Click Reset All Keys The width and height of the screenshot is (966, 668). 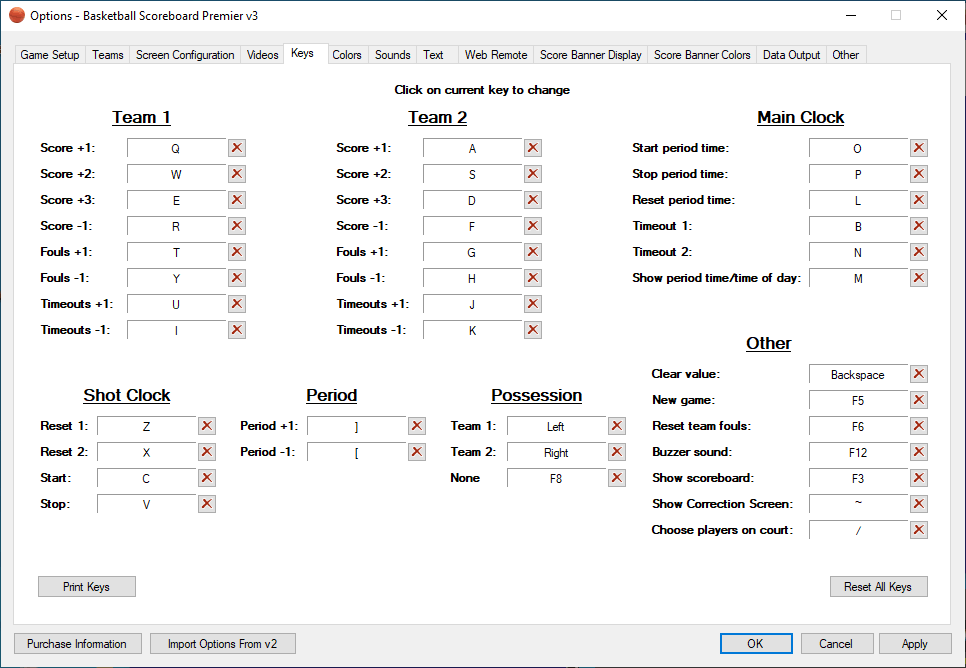pyautogui.click(x=878, y=587)
